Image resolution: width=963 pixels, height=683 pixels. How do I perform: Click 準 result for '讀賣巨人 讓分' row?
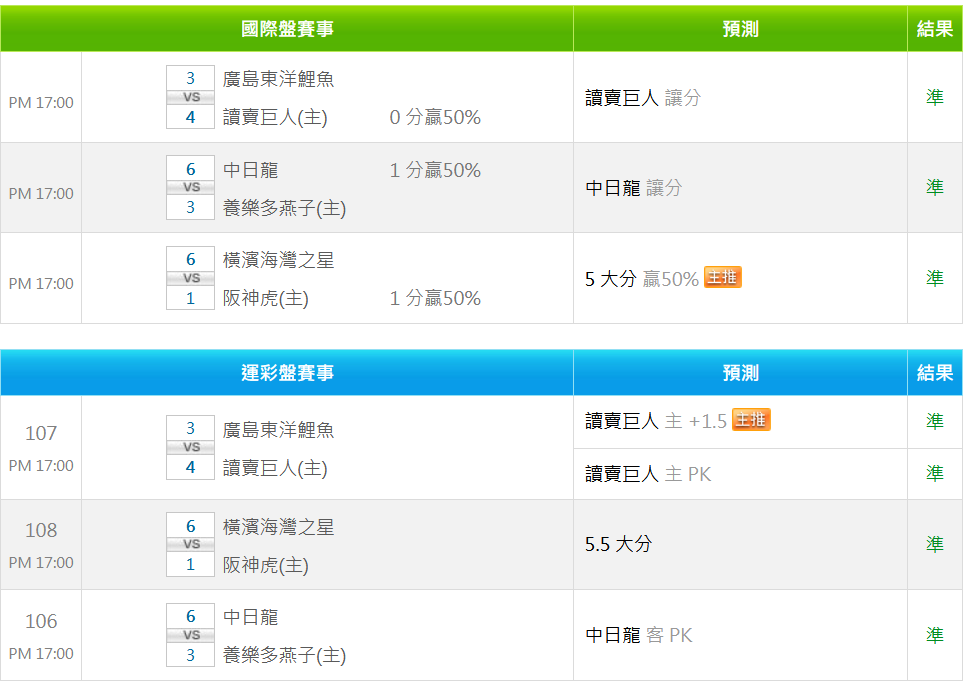[x=935, y=97]
